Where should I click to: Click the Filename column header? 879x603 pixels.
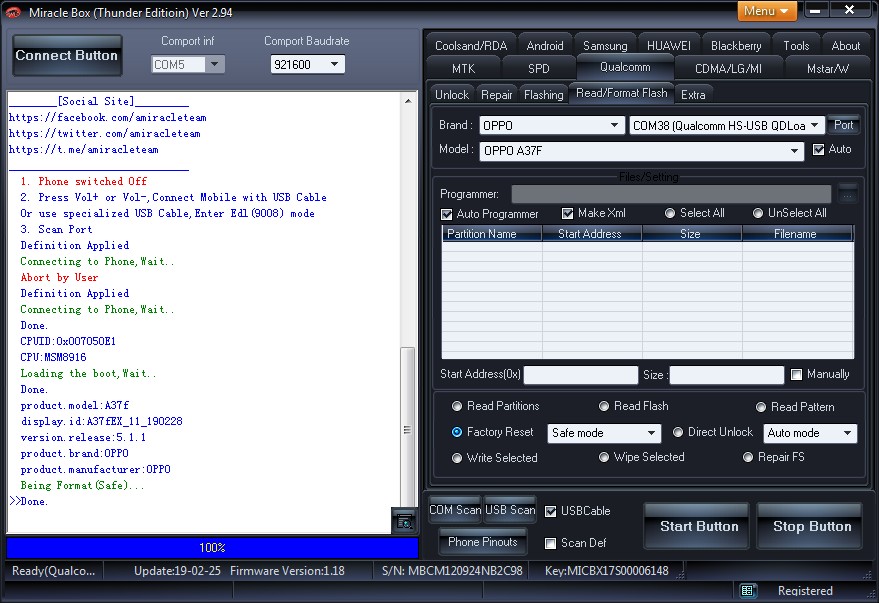point(797,234)
